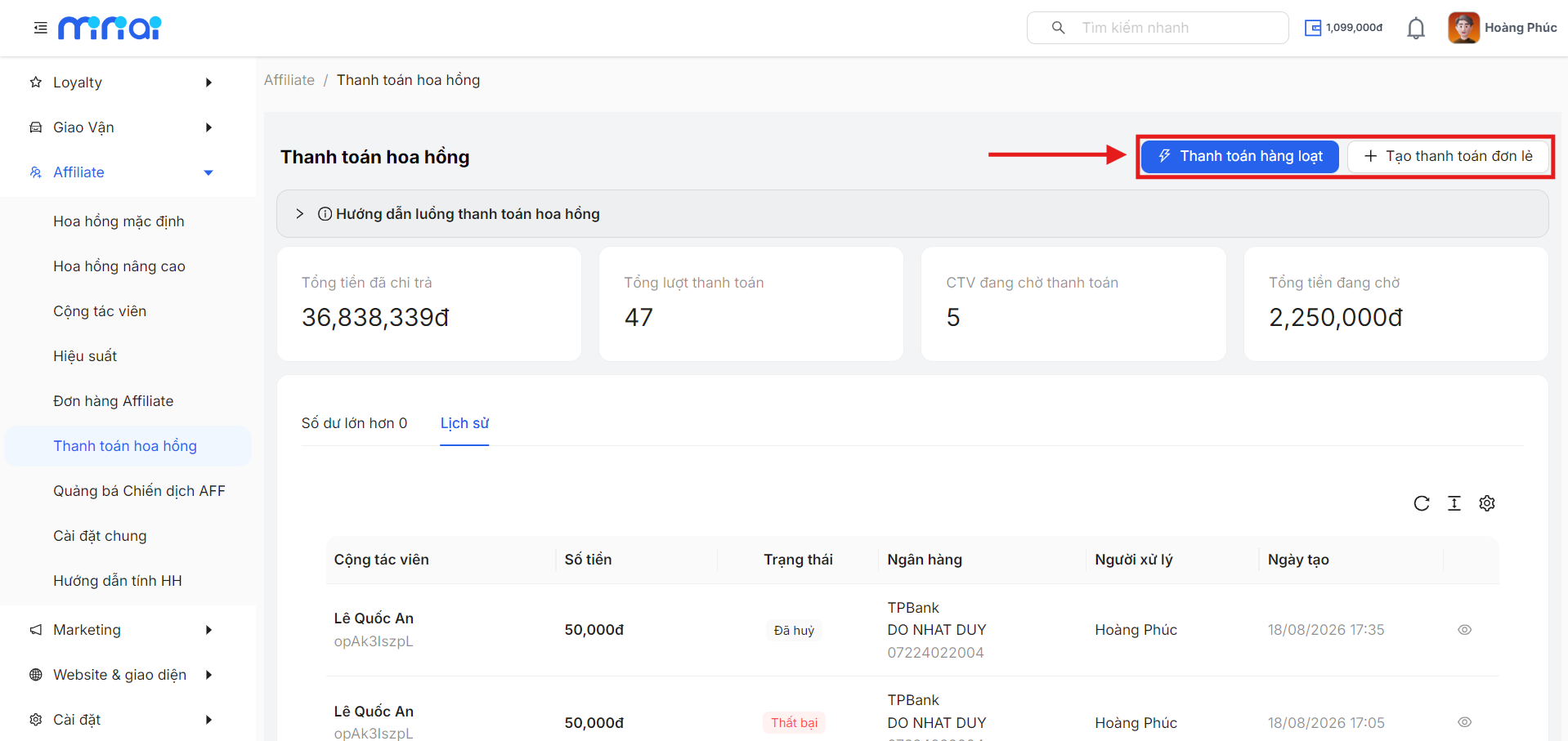
Task: Open Đơn hàng Affiliate
Action: [128, 401]
